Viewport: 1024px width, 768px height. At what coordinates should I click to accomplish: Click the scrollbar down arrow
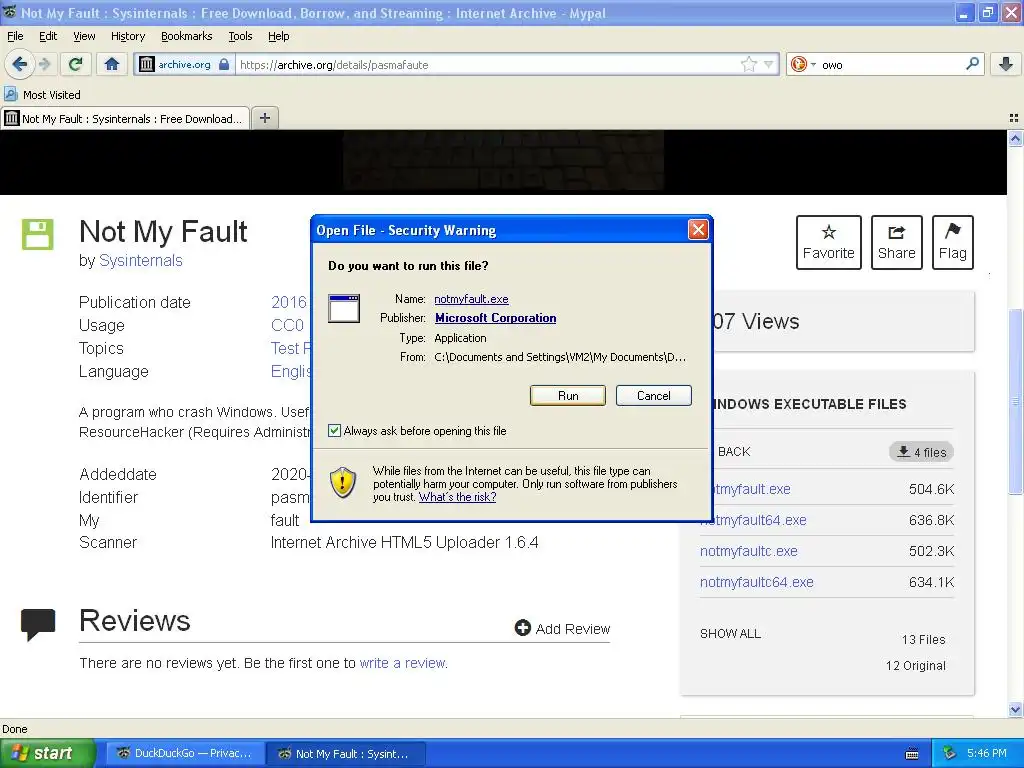tap(1015, 709)
